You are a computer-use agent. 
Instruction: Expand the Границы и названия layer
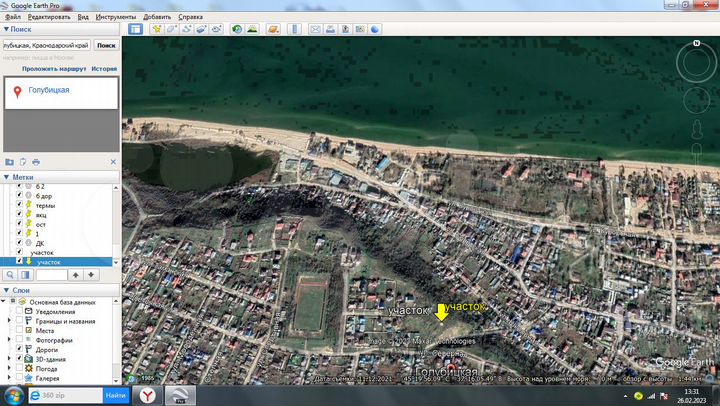tap(11, 321)
